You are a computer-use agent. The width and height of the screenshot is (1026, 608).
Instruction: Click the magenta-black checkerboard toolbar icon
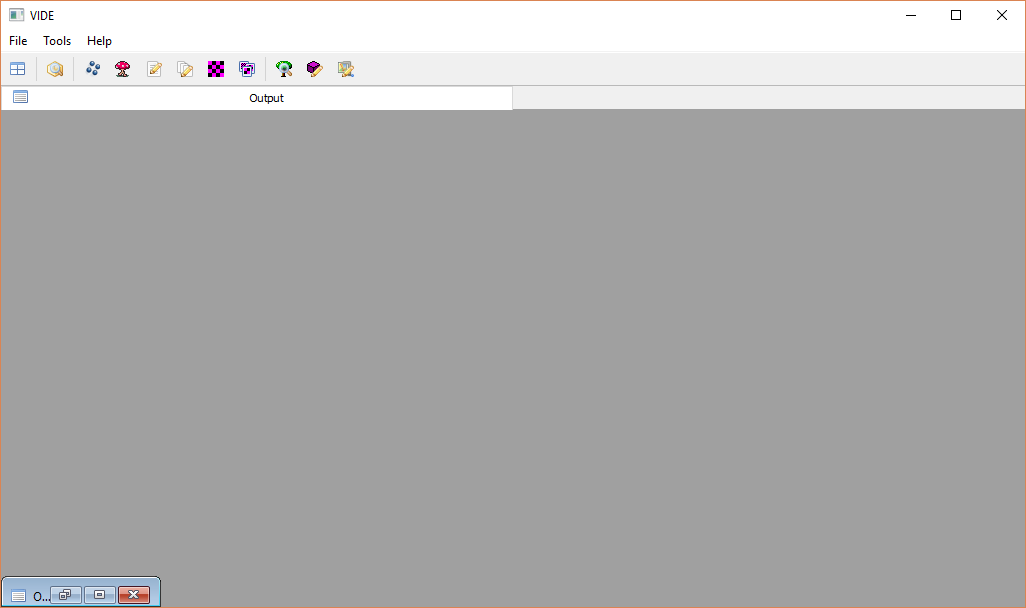point(216,69)
